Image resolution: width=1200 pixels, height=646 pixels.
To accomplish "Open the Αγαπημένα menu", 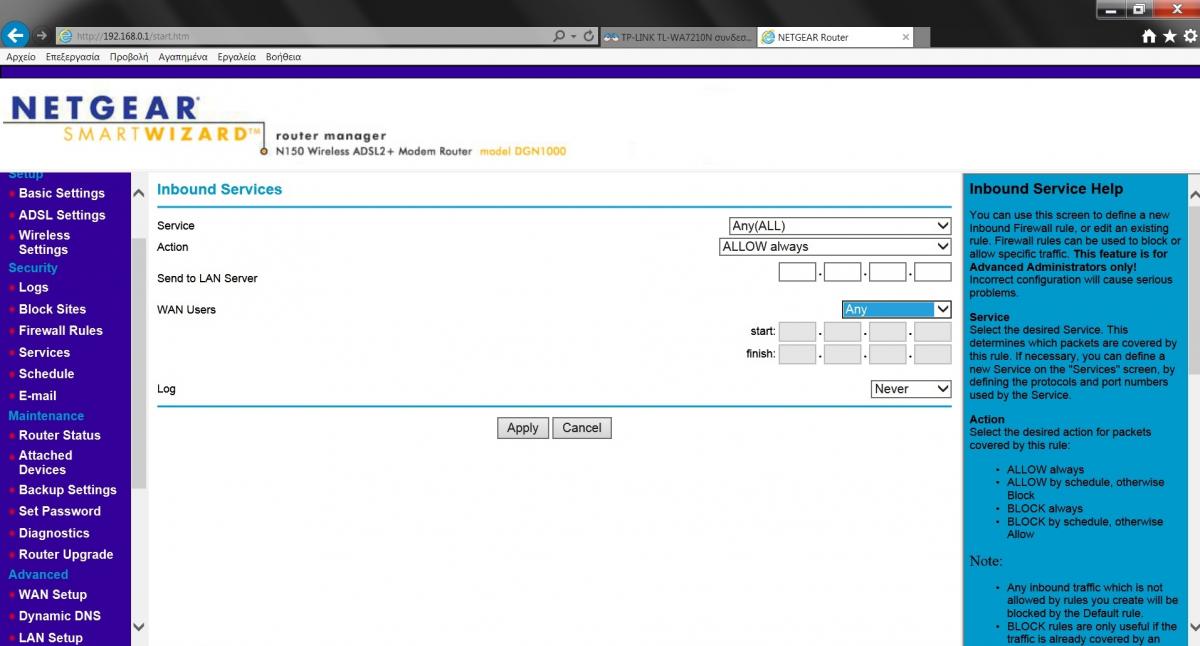I will [183, 57].
